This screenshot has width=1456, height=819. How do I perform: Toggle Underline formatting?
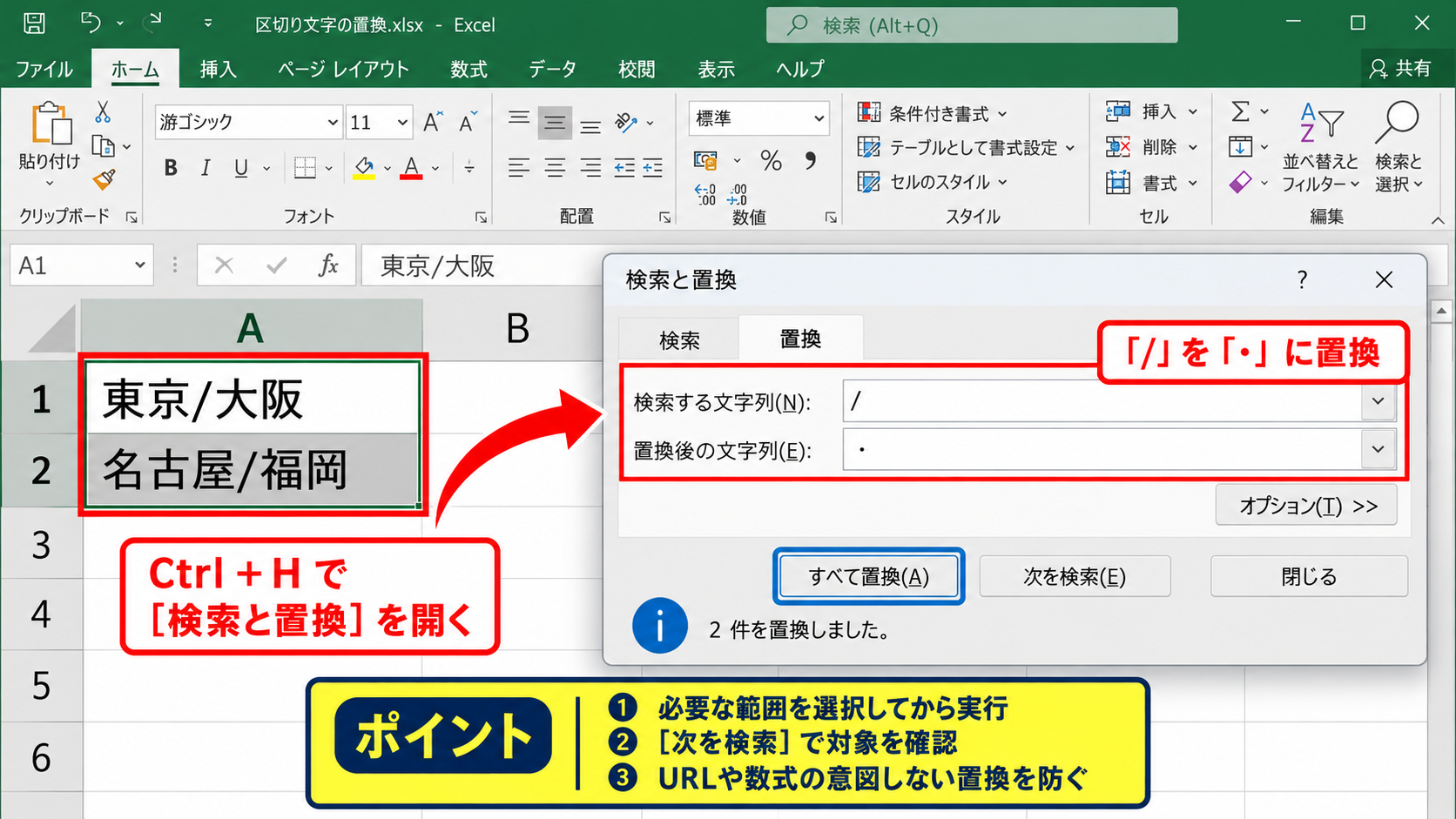(x=241, y=168)
